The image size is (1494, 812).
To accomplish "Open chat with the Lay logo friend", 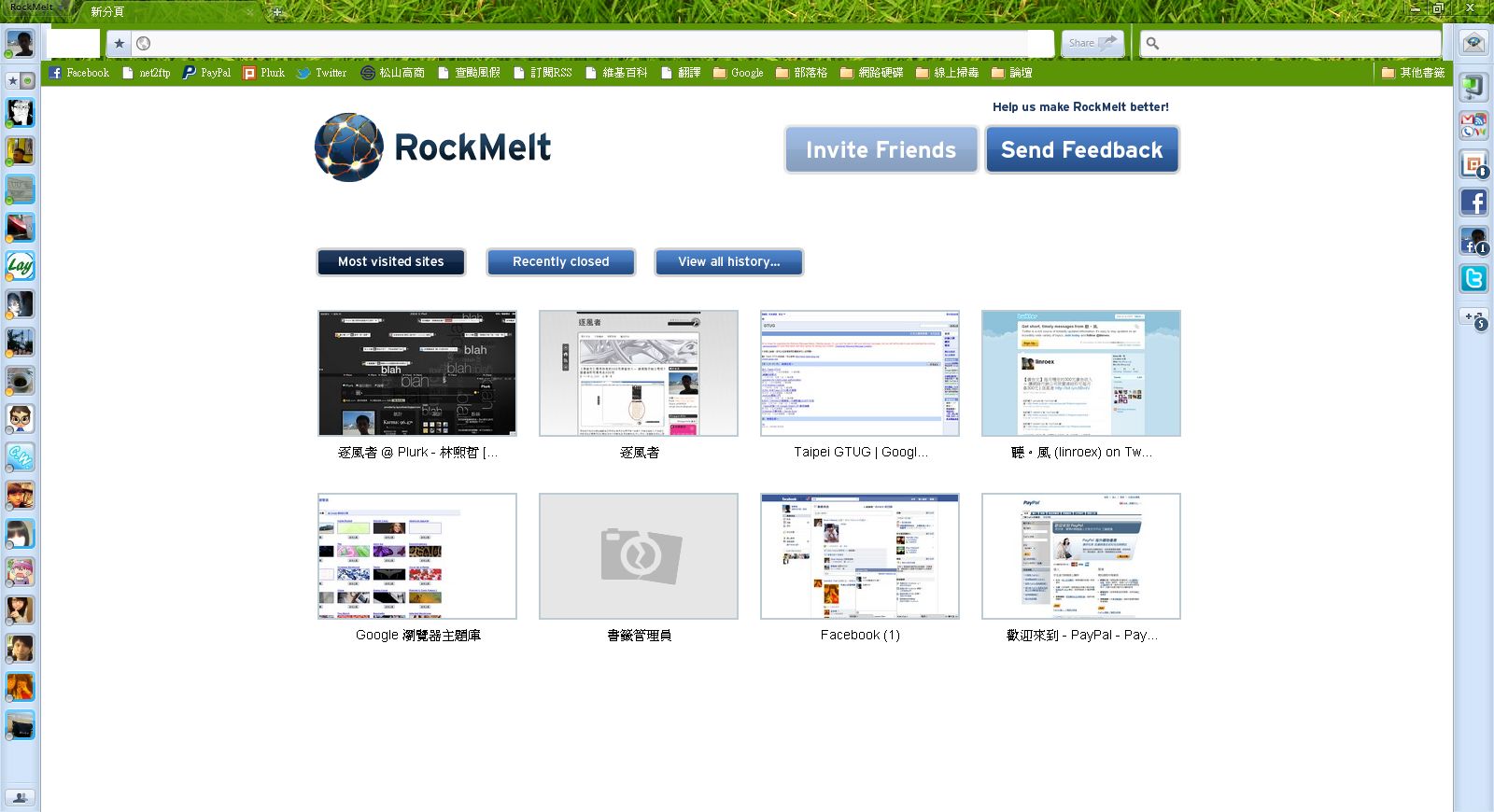I will click(20, 266).
